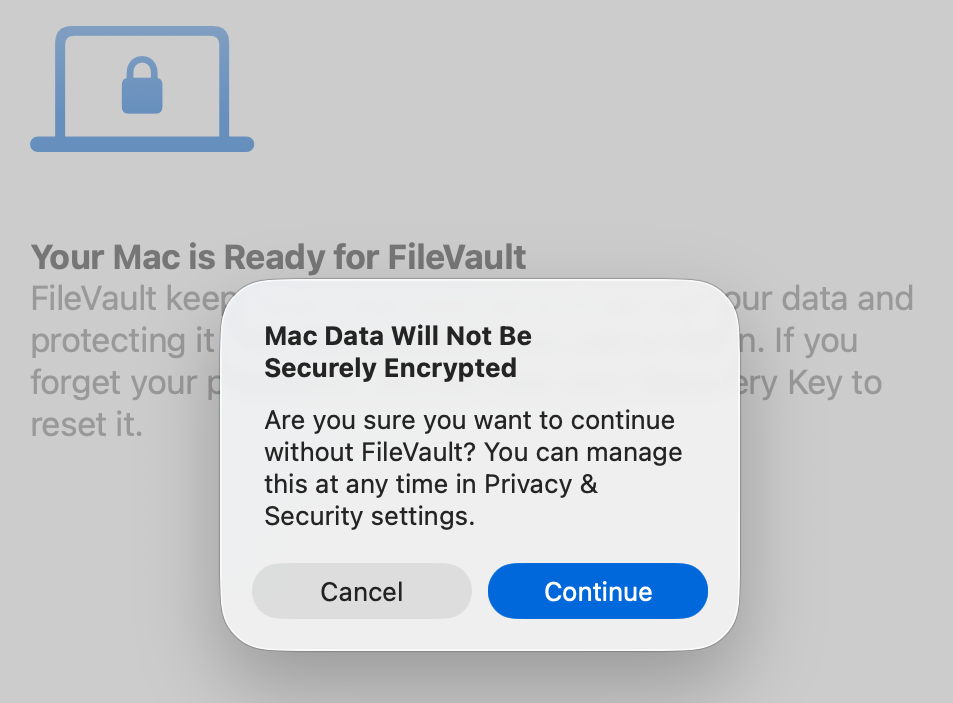Click the padlock inside the laptop icon
The image size is (953, 703).
142,86
